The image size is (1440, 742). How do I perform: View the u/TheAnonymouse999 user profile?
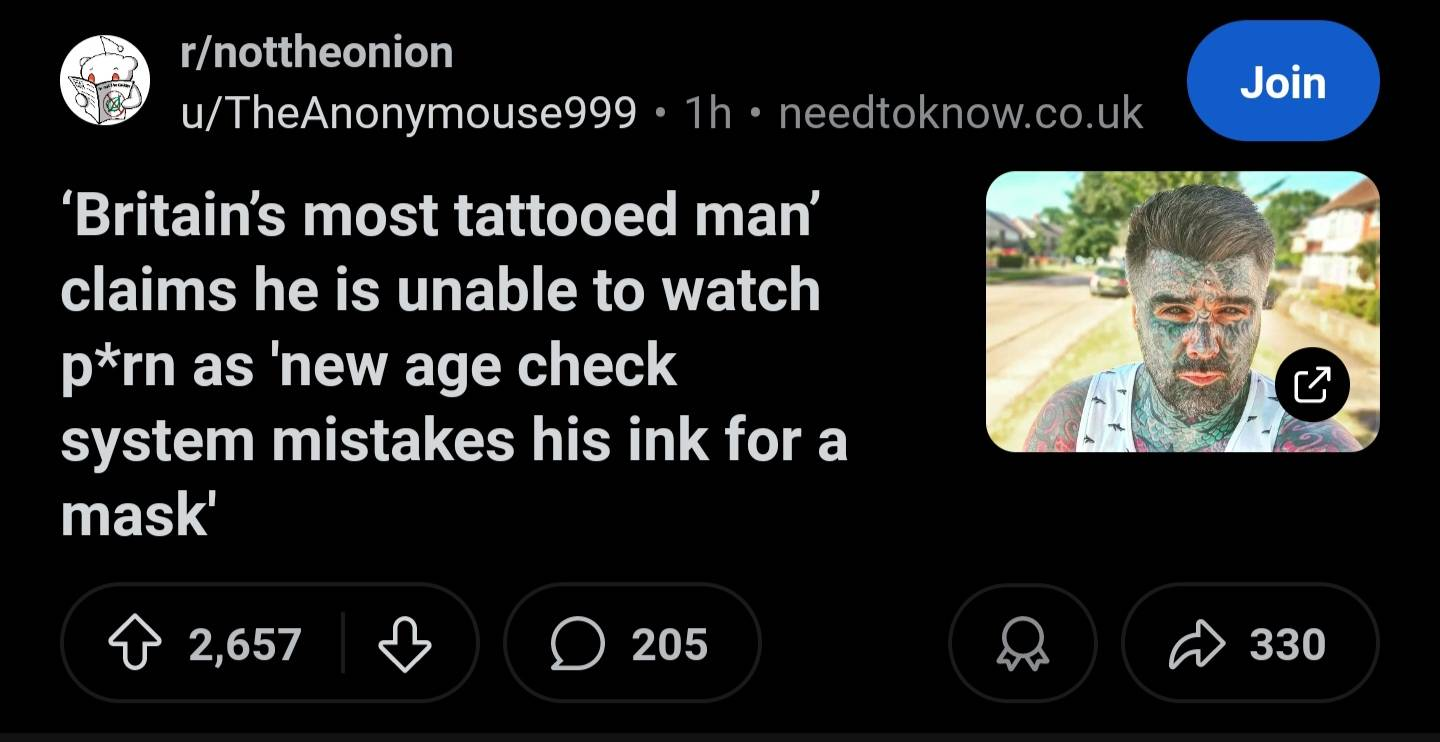pyautogui.click(x=408, y=114)
